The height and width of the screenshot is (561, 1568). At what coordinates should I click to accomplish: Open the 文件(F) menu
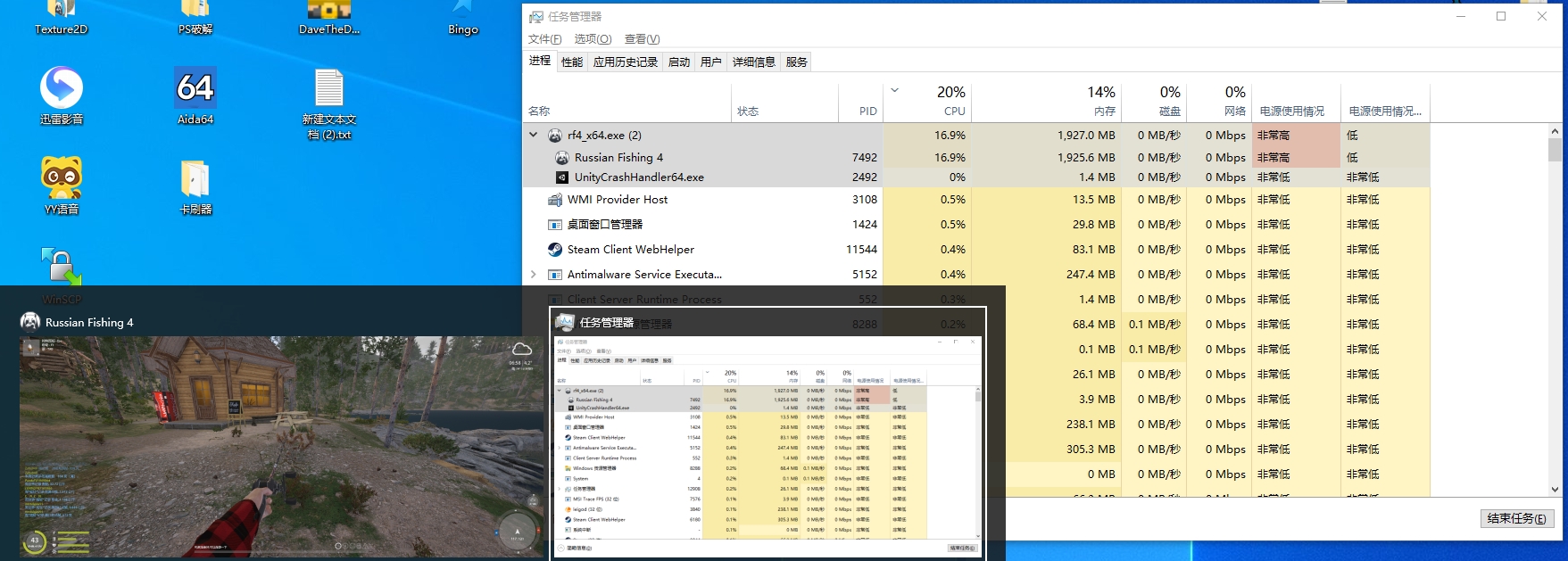tap(545, 39)
